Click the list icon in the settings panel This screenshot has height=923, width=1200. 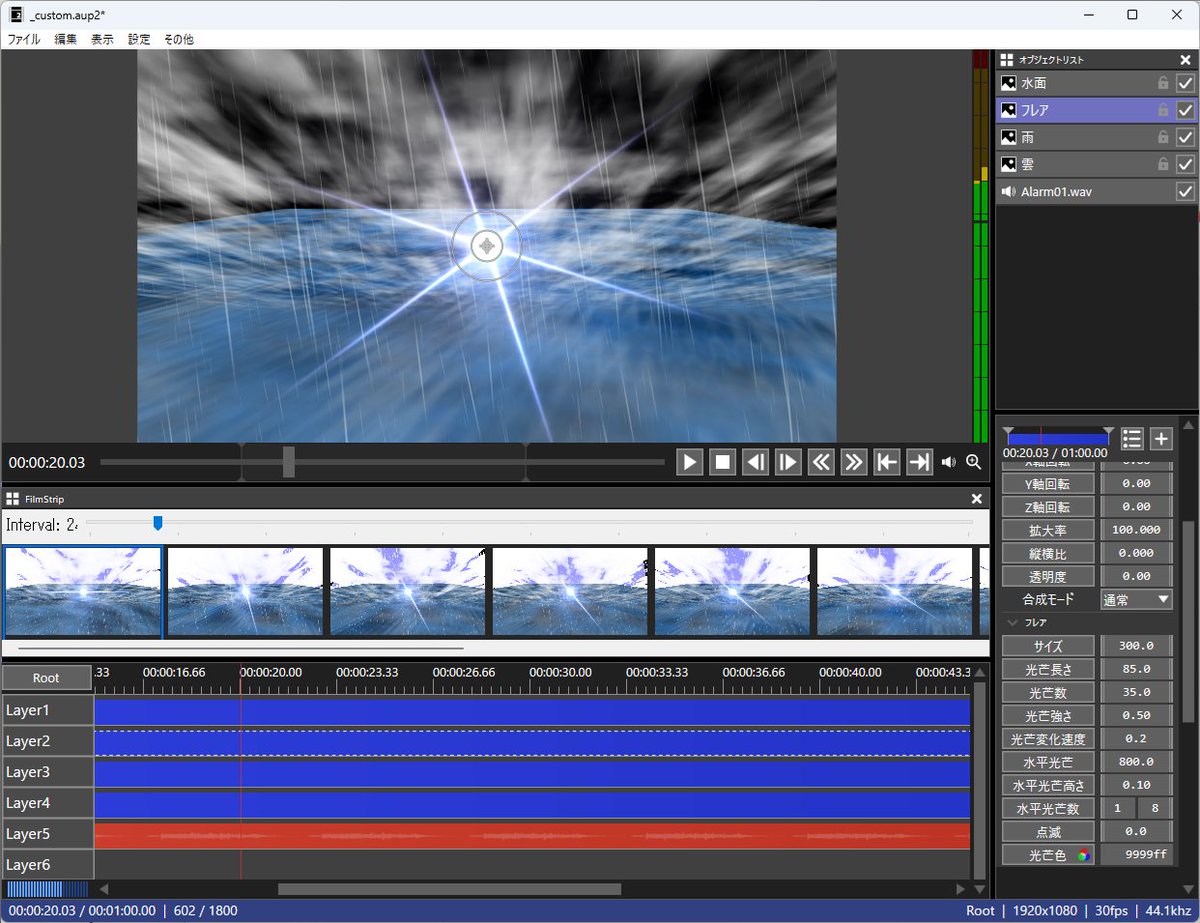[x=1132, y=438]
